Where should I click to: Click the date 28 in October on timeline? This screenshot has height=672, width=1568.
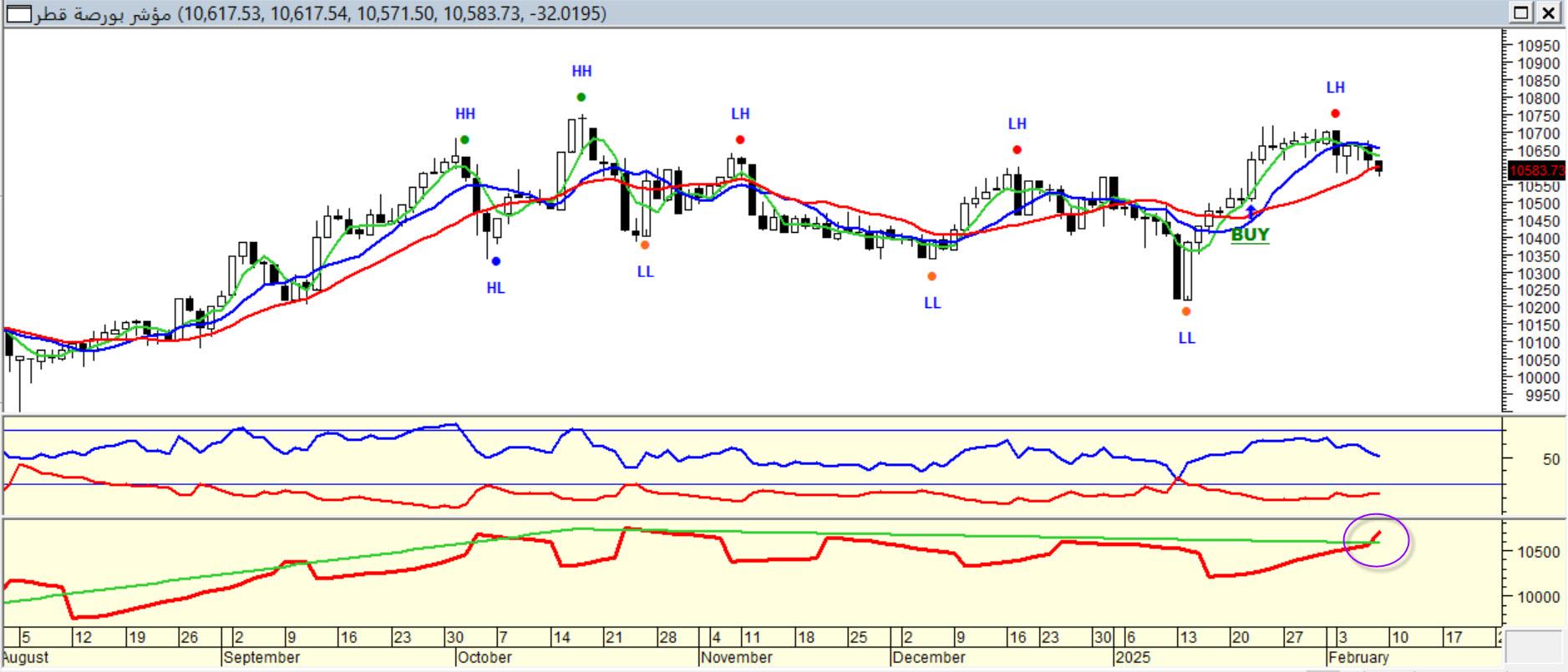[667, 638]
